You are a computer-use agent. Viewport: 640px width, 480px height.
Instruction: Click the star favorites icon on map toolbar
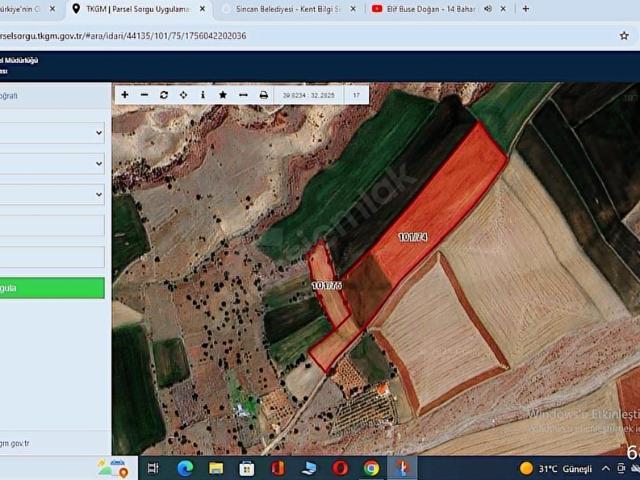pyautogui.click(x=223, y=95)
